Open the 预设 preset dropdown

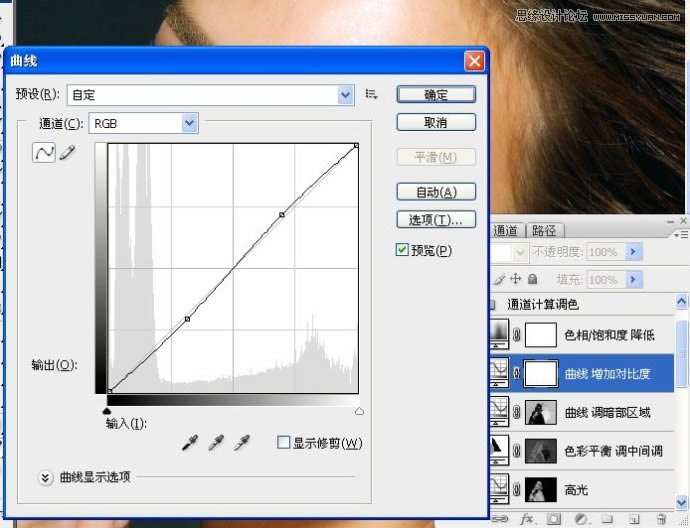[346, 95]
